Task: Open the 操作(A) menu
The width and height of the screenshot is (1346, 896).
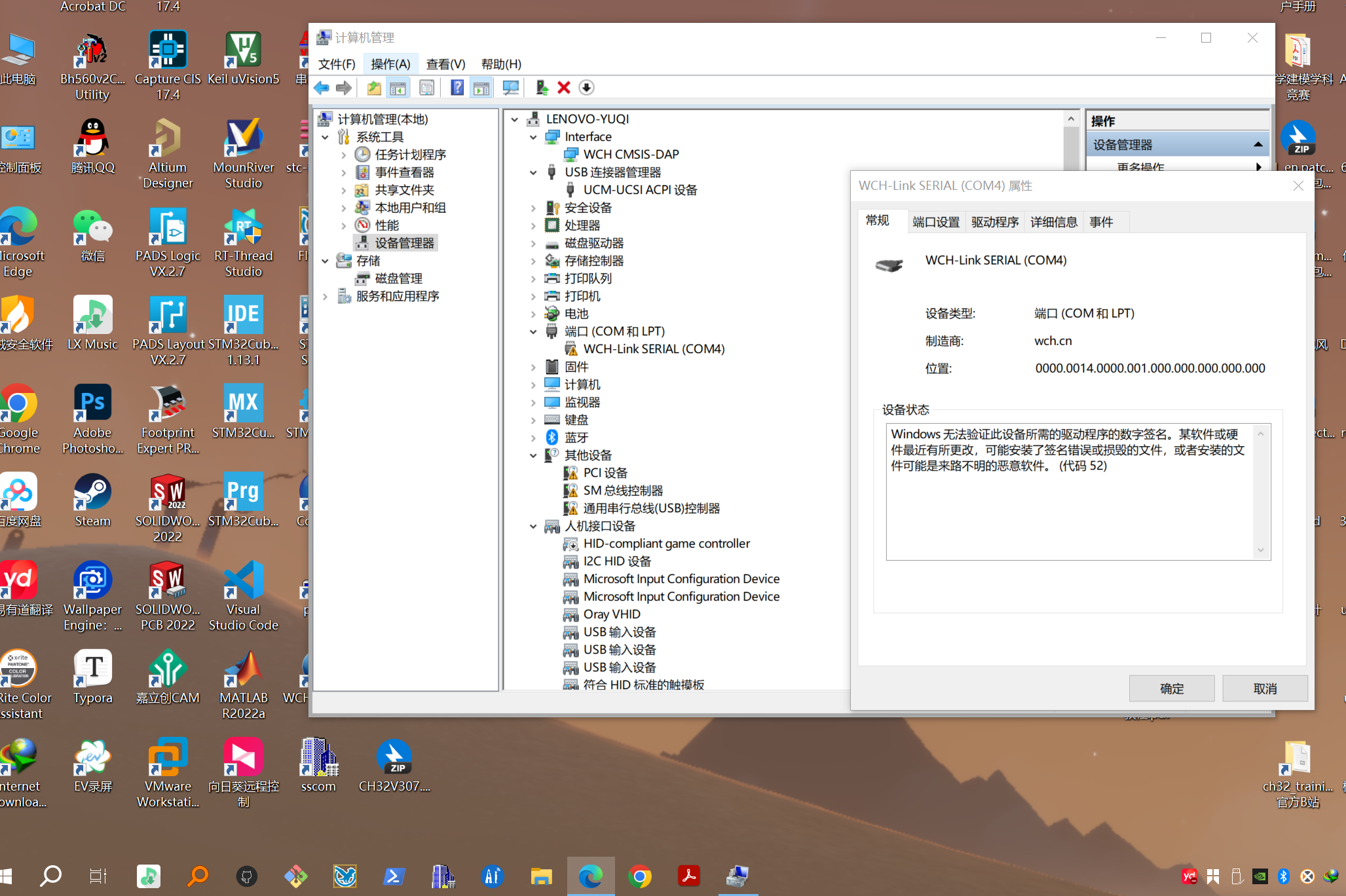Action: pyautogui.click(x=390, y=64)
